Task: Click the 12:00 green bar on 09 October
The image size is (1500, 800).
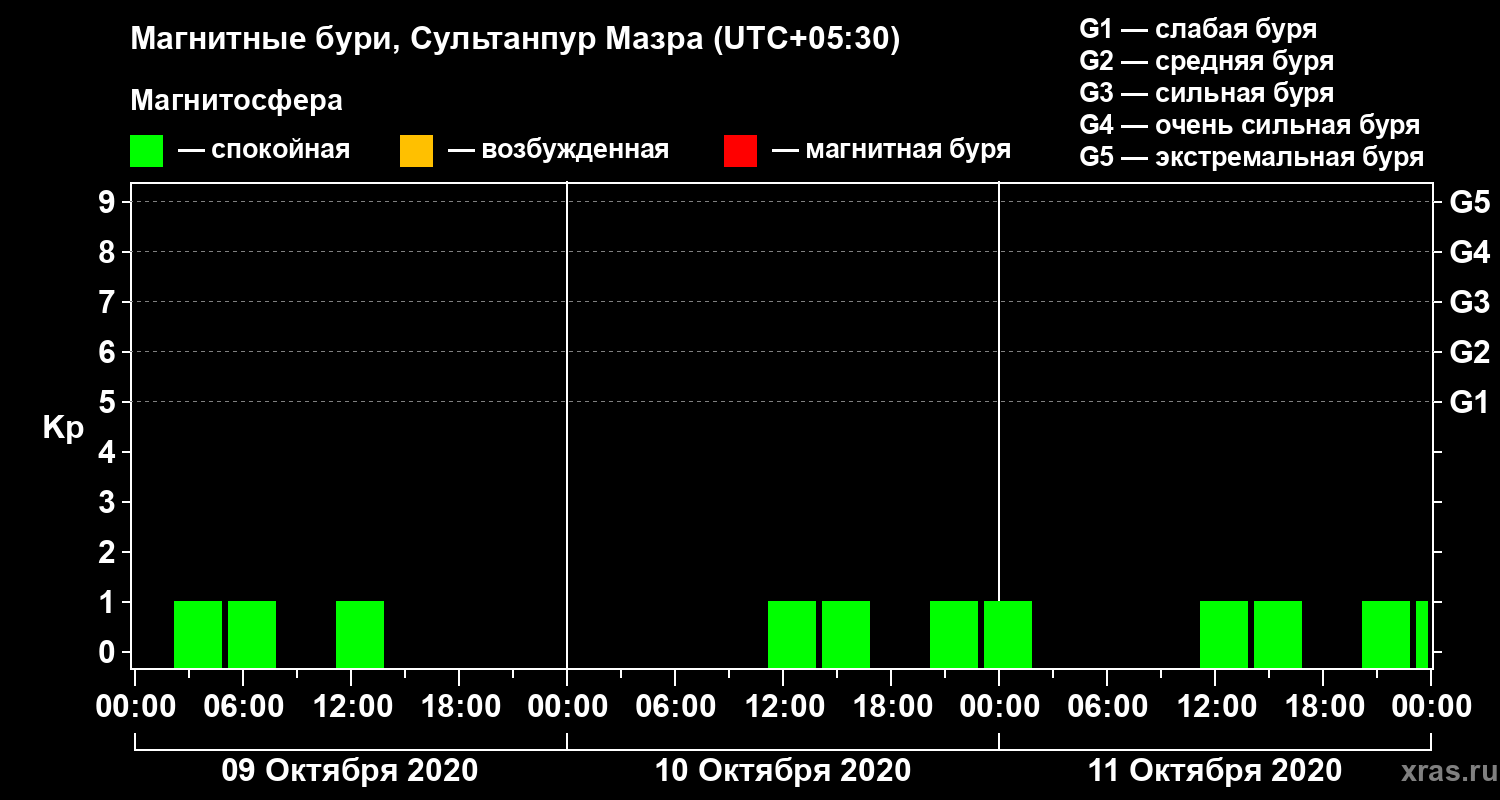Action: (360, 634)
